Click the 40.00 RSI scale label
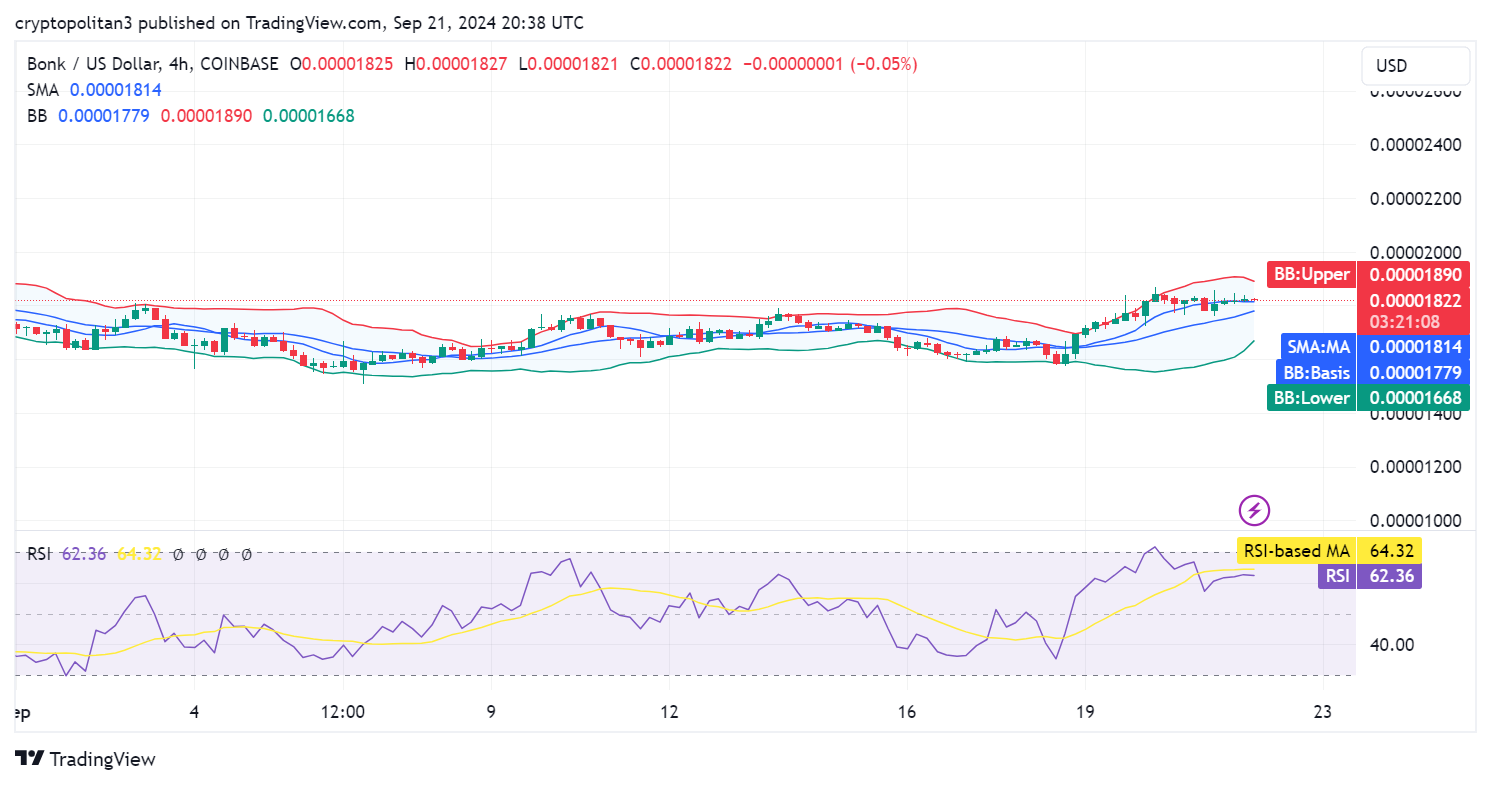This screenshot has height=785, width=1491. tap(1393, 645)
